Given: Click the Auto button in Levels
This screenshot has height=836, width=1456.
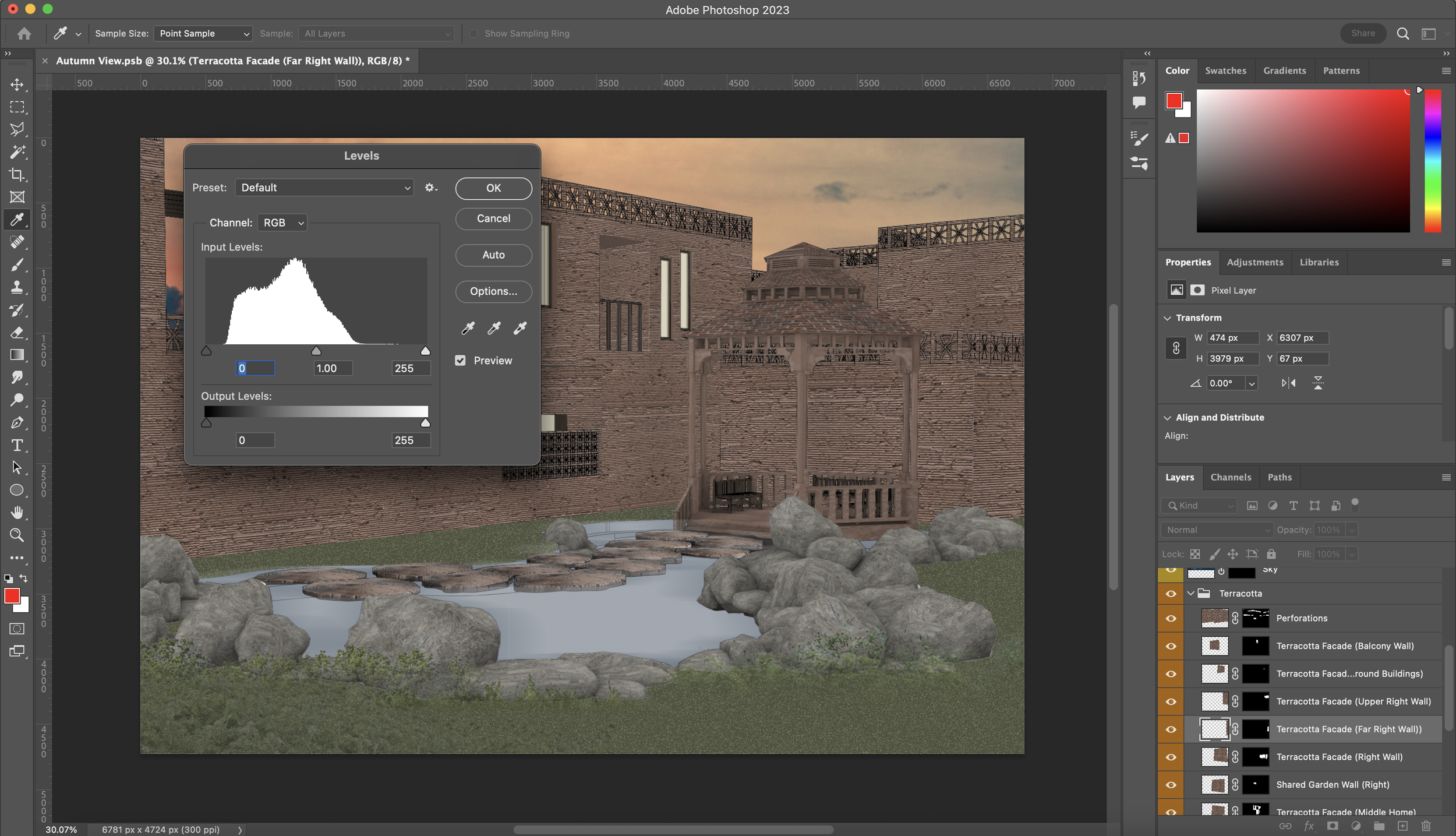Looking at the screenshot, I should click(493, 254).
